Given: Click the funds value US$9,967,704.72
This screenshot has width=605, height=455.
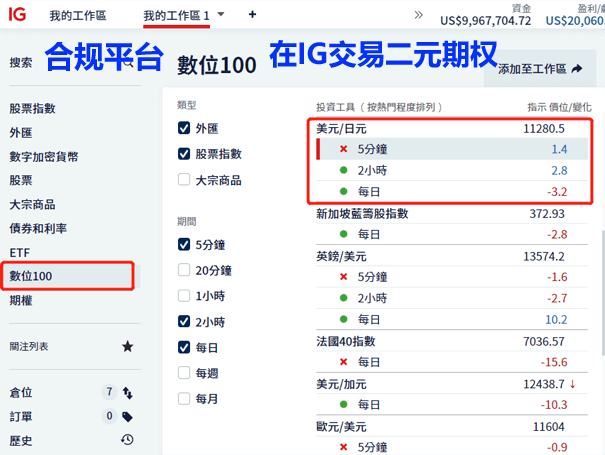Looking at the screenshot, I should [x=485, y=20].
